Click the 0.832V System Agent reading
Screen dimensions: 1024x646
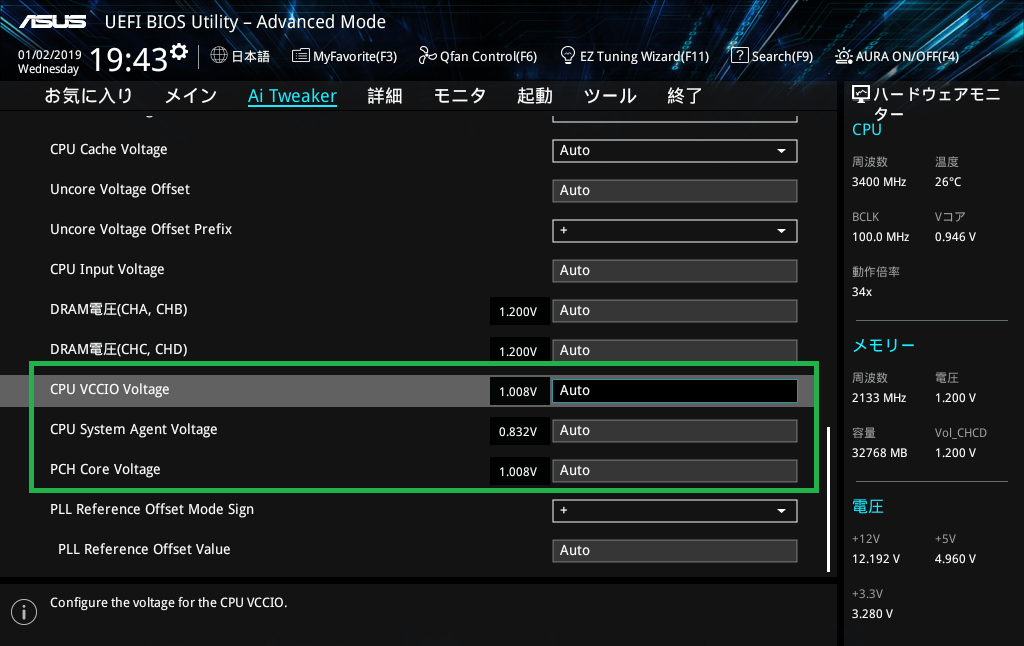[x=519, y=432]
